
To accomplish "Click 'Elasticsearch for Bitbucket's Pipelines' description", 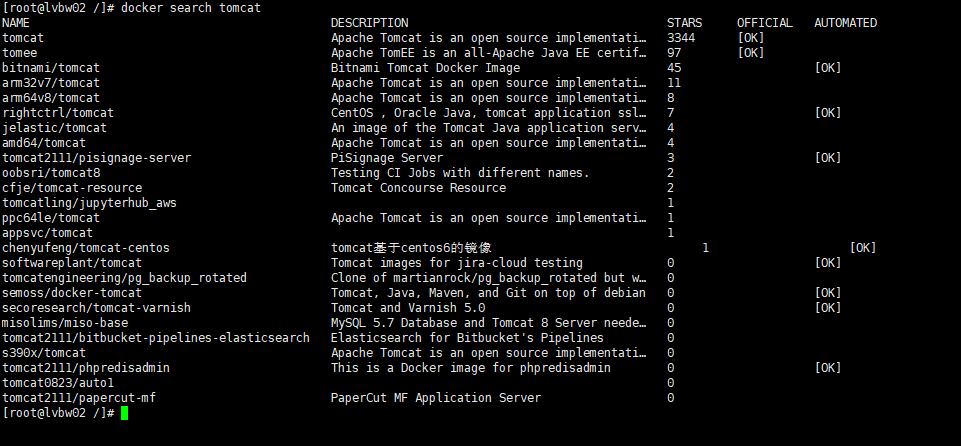I will point(467,338).
